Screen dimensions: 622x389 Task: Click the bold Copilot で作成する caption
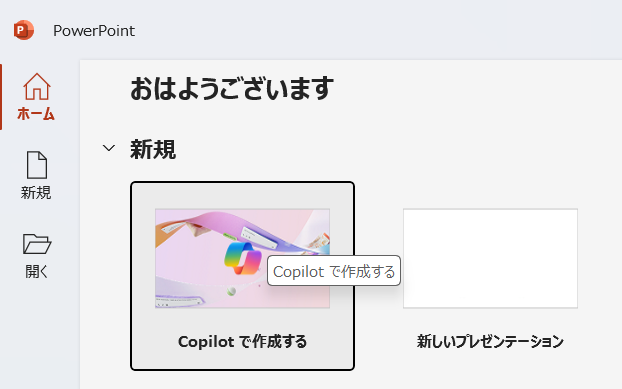[x=242, y=341]
